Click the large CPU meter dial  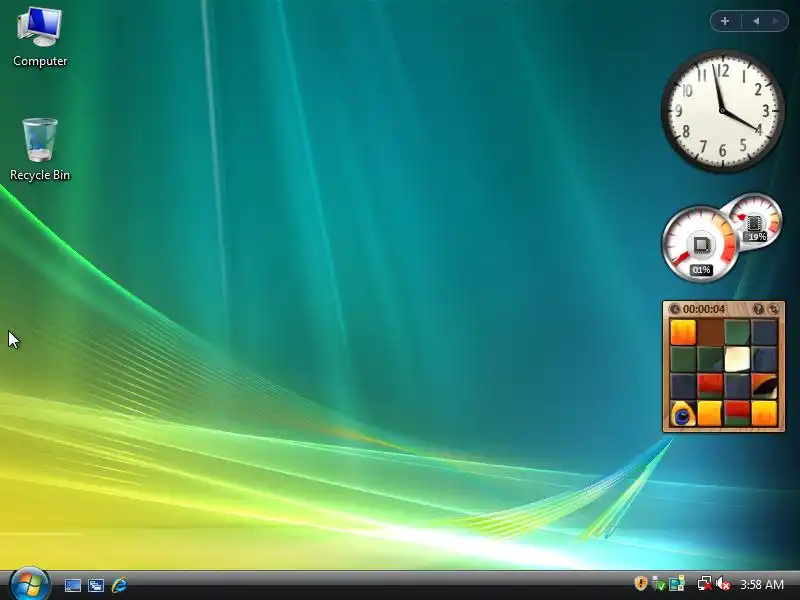tap(700, 244)
